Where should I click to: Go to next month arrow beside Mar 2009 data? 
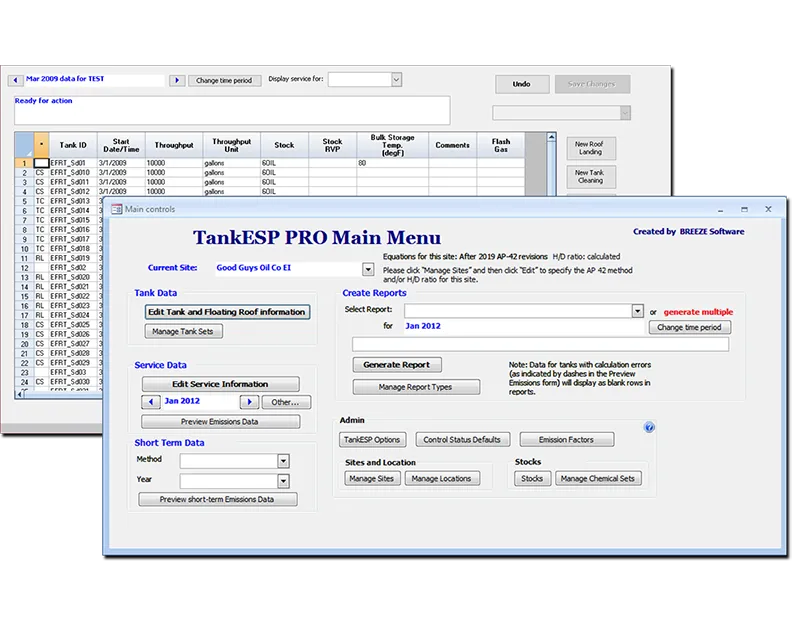coord(177,80)
